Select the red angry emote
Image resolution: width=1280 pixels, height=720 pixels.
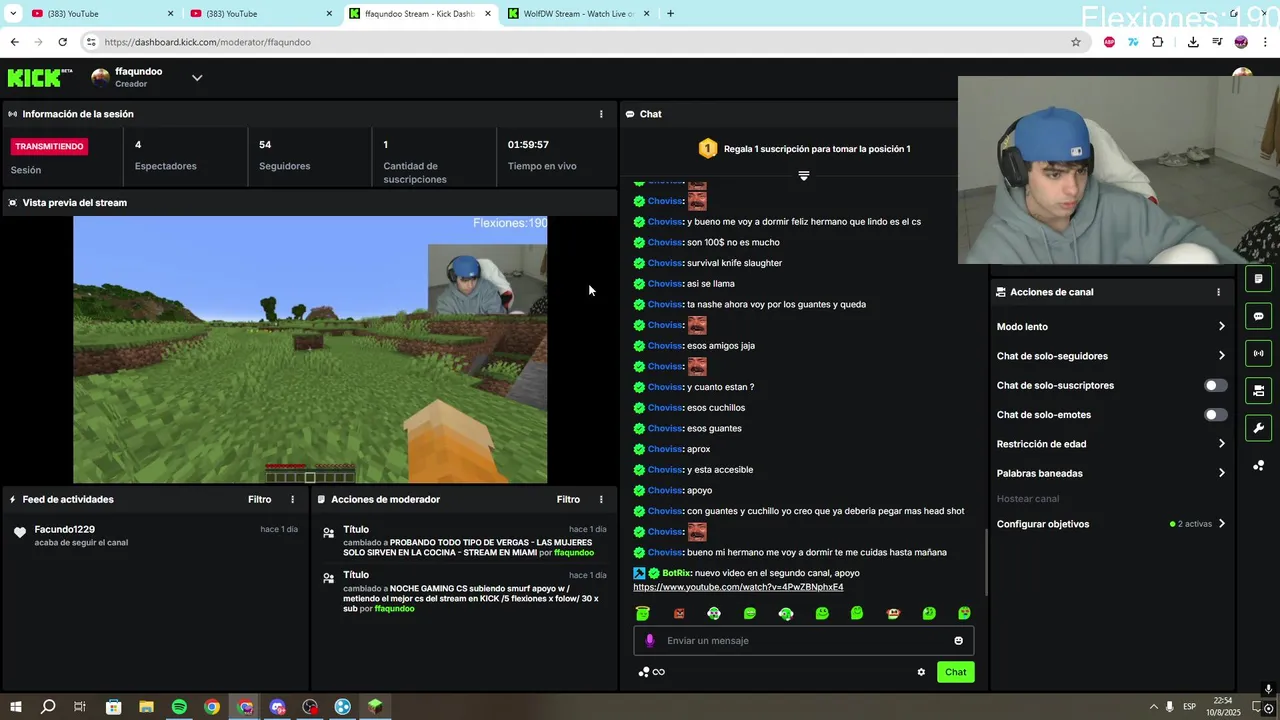point(679,613)
